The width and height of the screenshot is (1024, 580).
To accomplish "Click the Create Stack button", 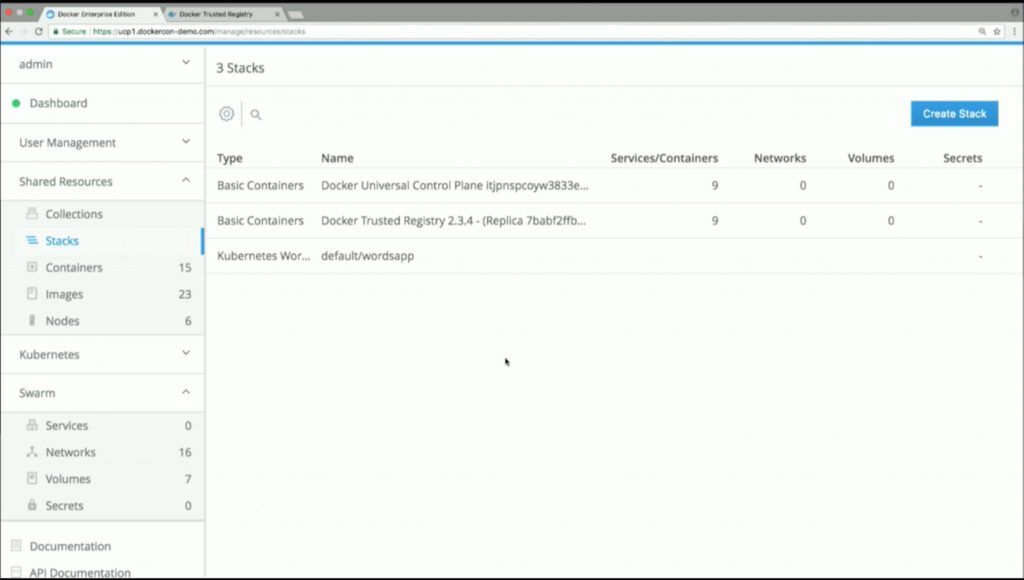I will pyautogui.click(x=954, y=114).
